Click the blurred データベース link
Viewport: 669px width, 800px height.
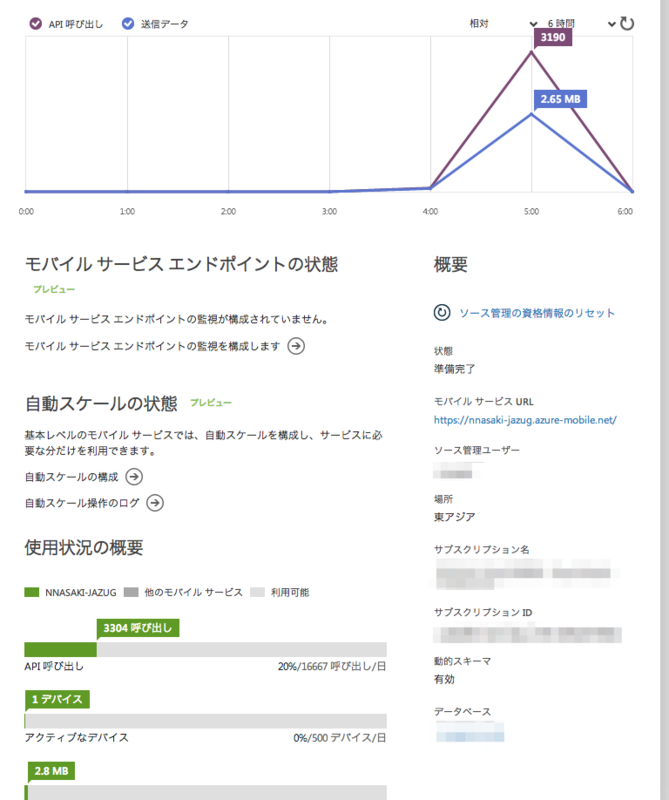[469, 732]
